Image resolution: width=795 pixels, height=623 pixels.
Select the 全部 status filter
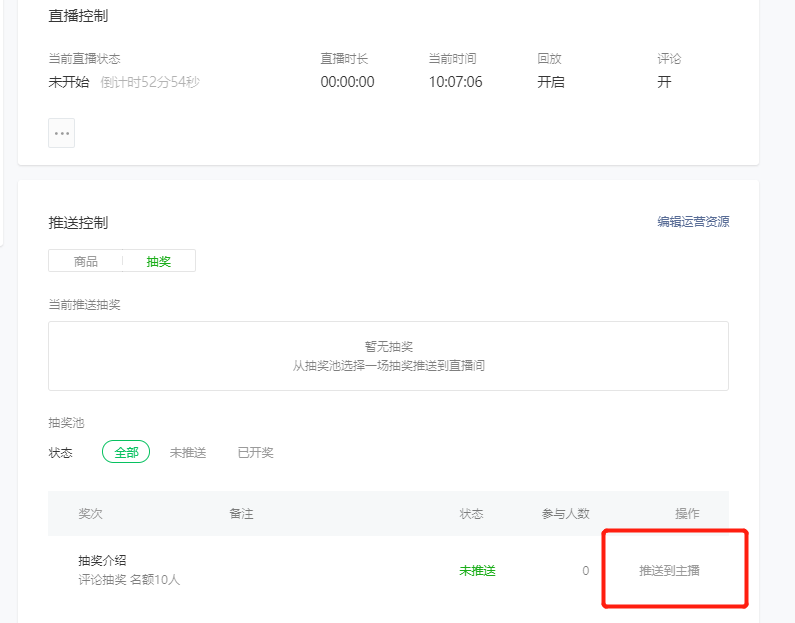(126, 452)
